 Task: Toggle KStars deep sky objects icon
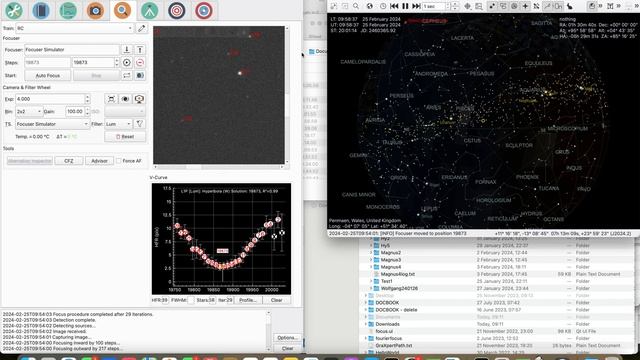point(503,6)
